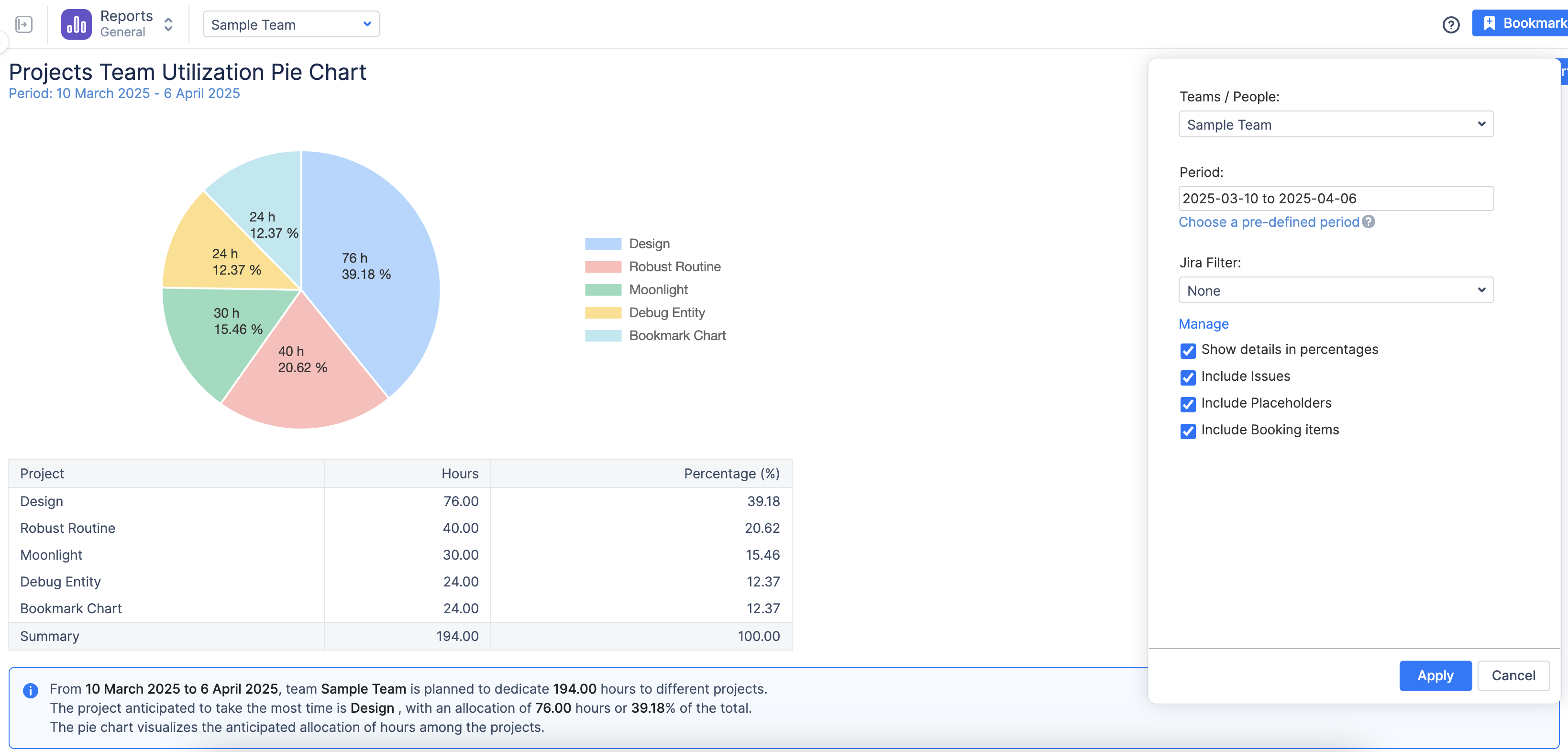1568x752 pixels.
Task: Click the Design legend color swatch
Action: [603, 243]
